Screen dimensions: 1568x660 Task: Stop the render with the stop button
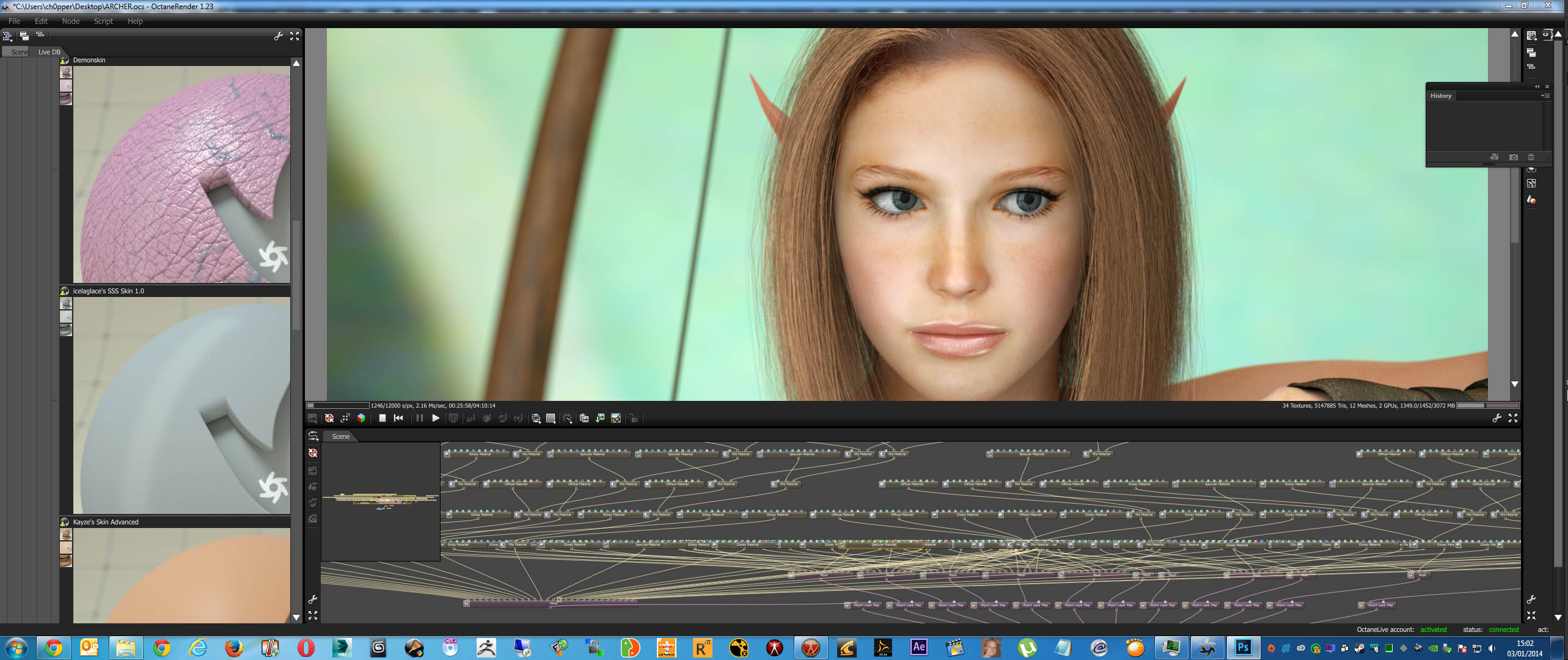pos(382,419)
